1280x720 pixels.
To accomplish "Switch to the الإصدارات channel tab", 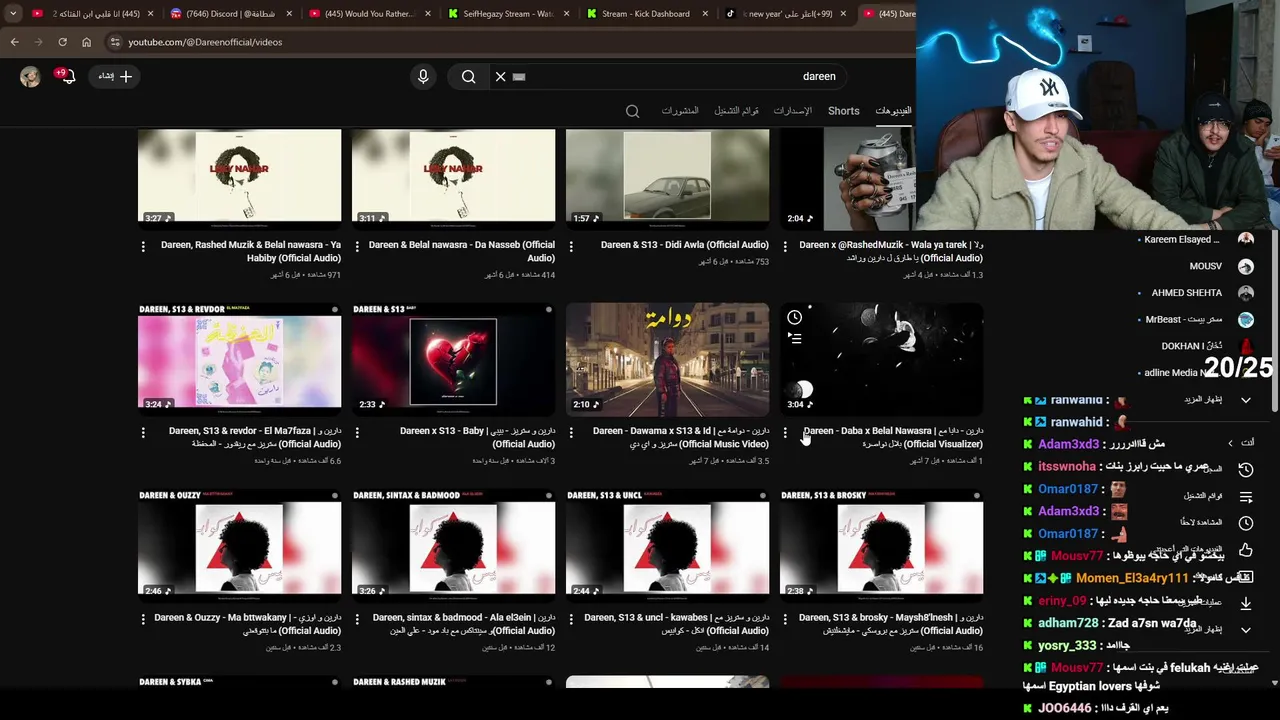I will click(792, 111).
